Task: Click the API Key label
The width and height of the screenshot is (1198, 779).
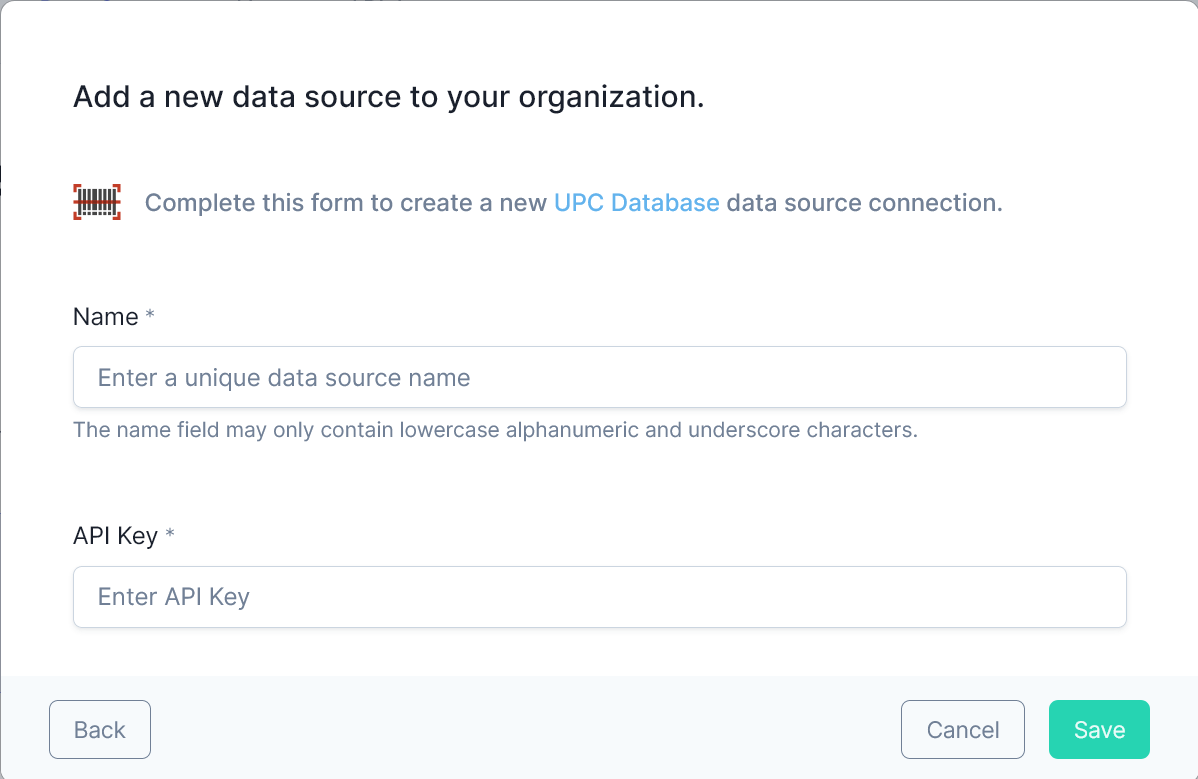Action: coord(113,535)
